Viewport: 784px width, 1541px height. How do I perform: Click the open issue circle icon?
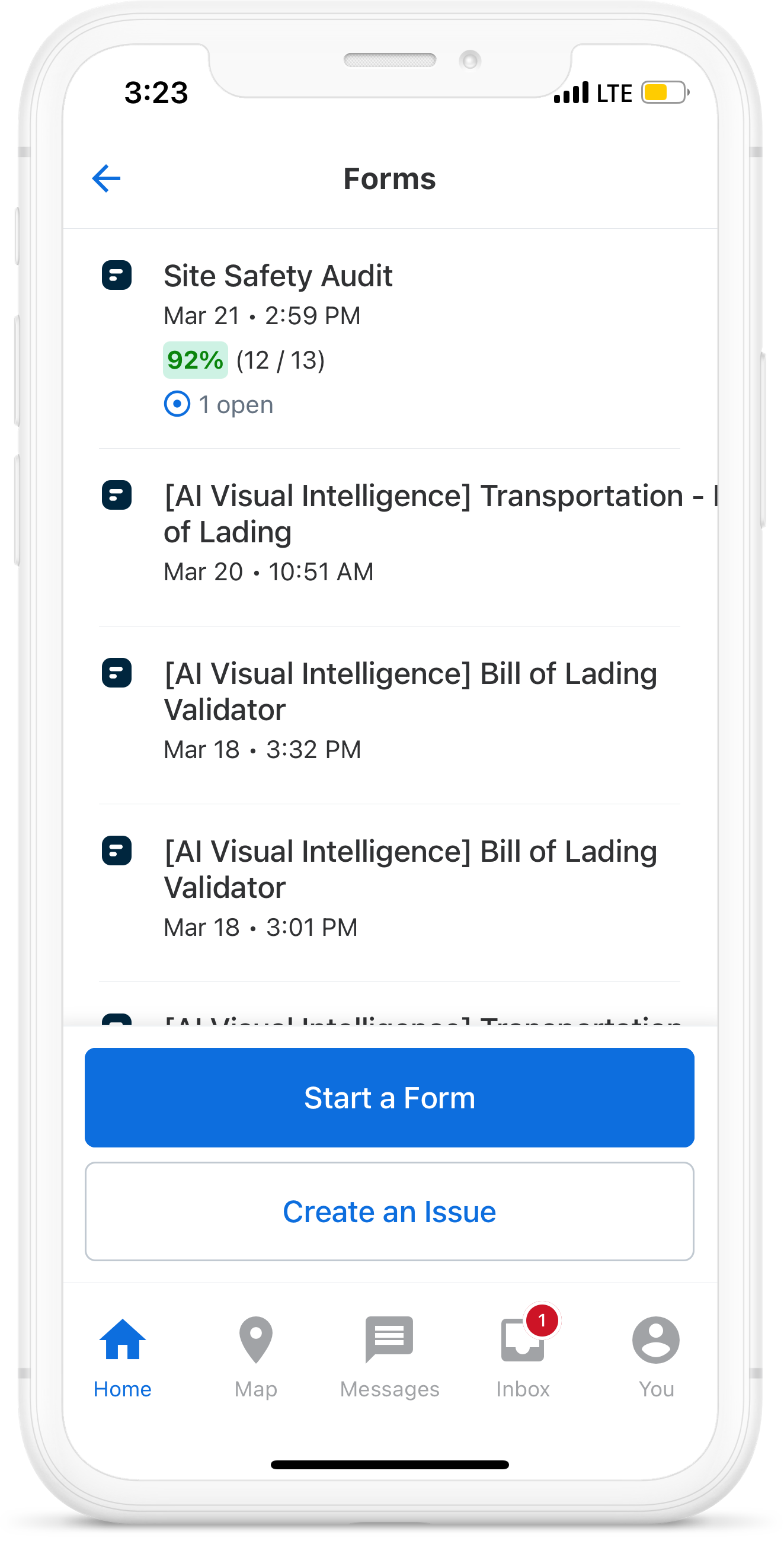click(177, 404)
